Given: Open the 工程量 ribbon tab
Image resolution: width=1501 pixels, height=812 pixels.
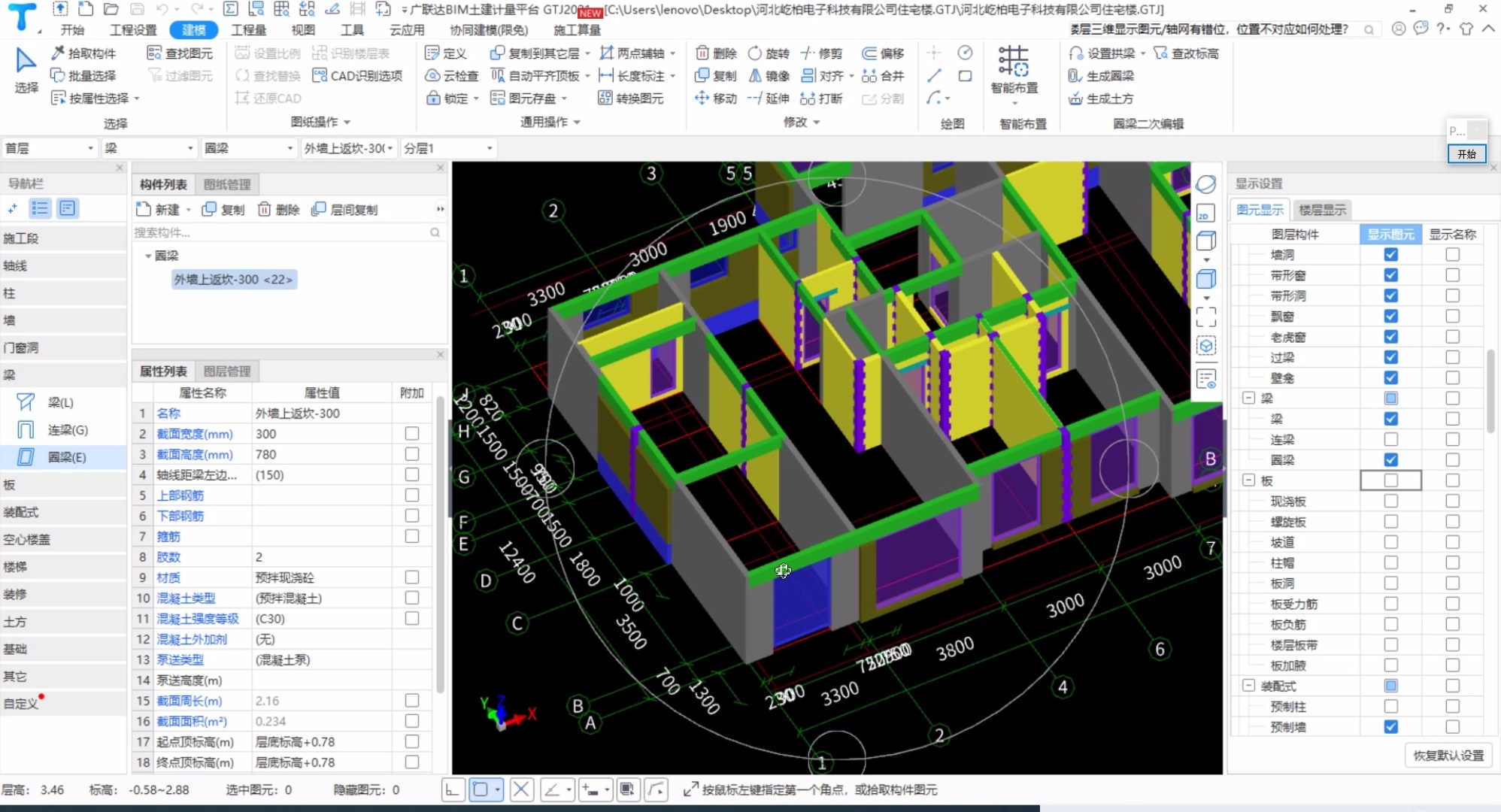Looking at the screenshot, I should pyautogui.click(x=248, y=29).
